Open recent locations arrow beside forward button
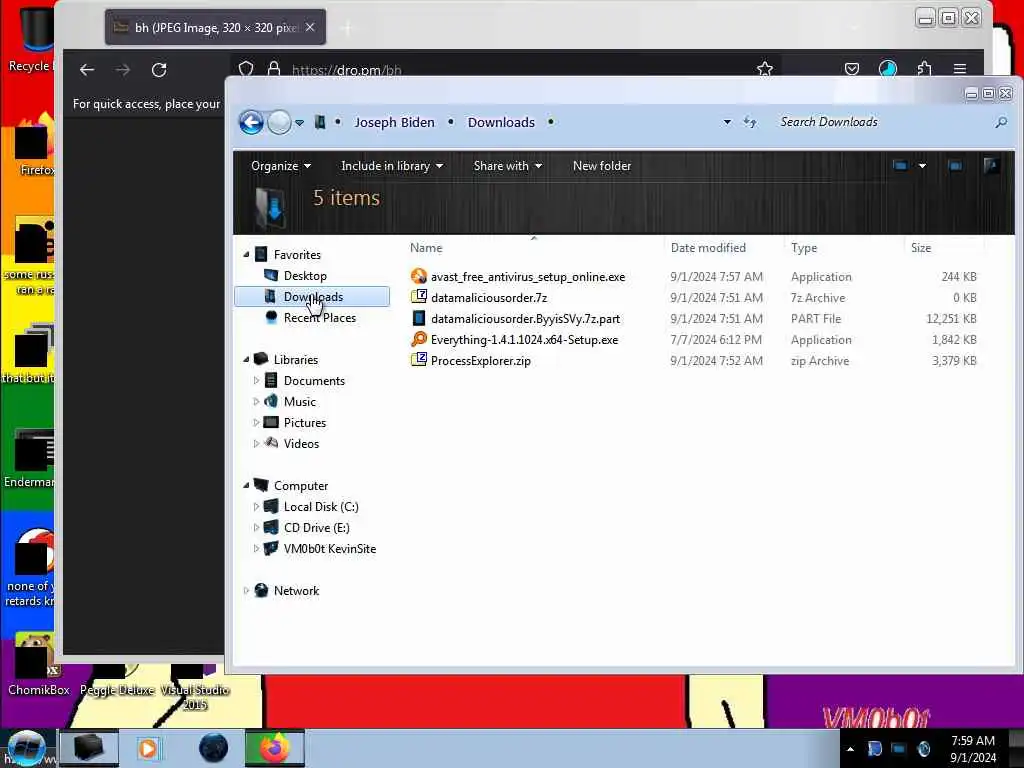Viewport: 1024px width, 768px height. pyautogui.click(x=299, y=123)
